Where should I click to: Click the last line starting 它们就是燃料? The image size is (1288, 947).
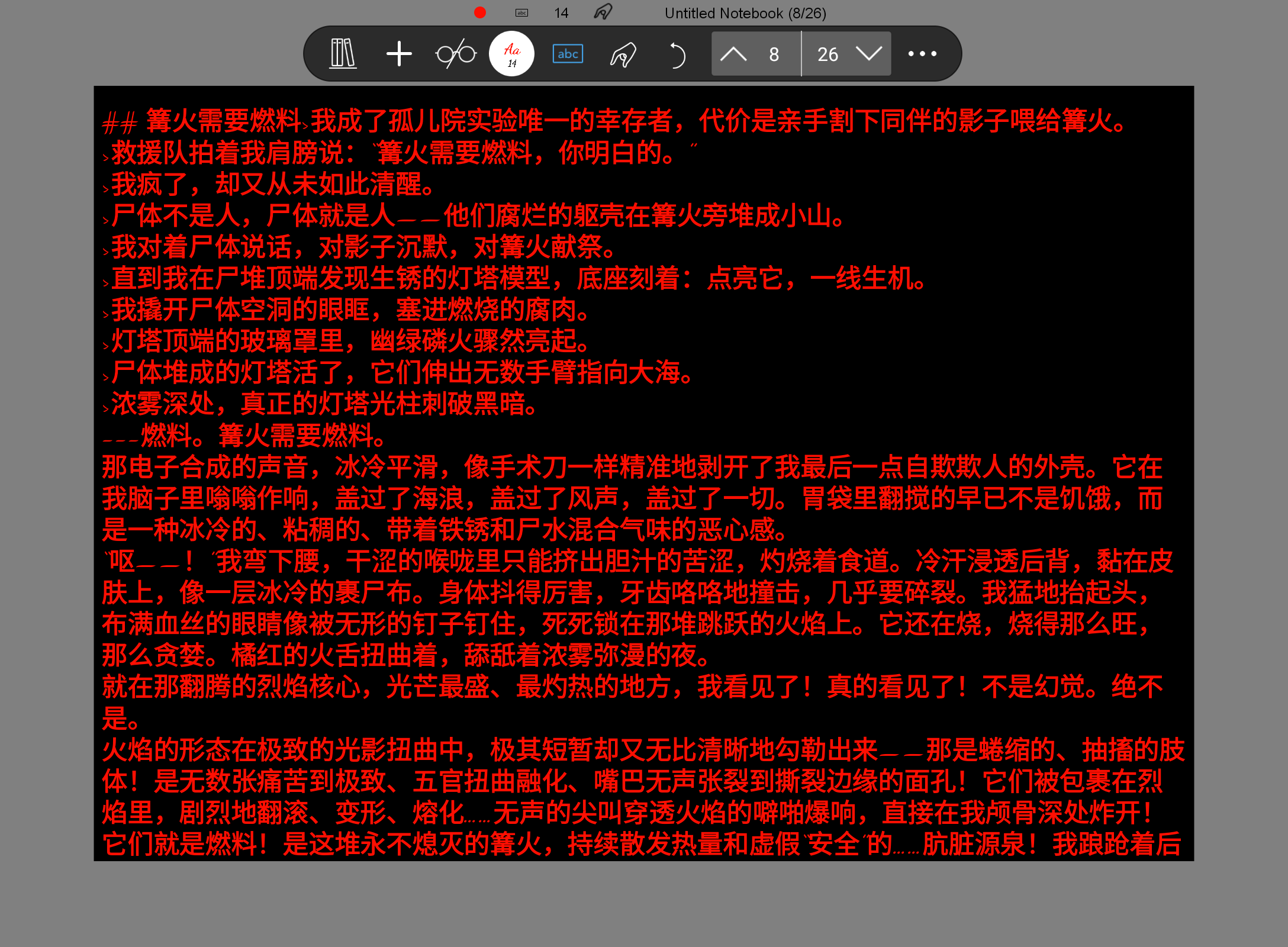coord(642,843)
